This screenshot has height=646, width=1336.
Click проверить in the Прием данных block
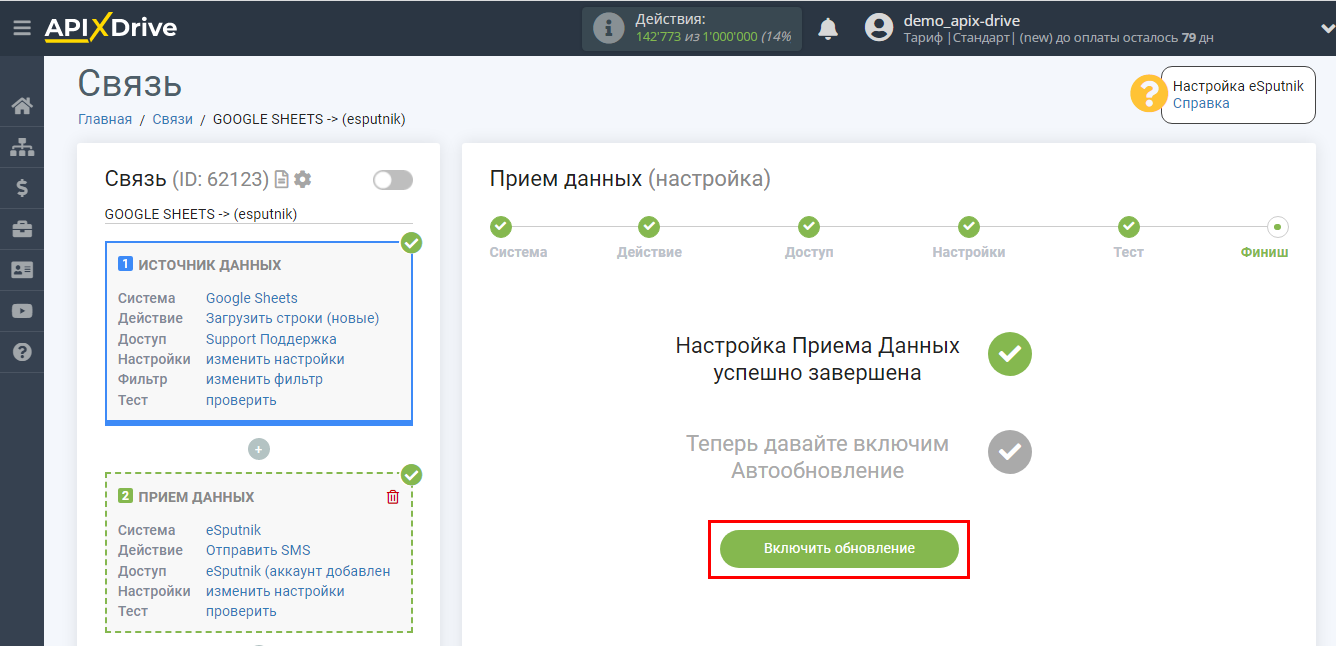click(x=241, y=611)
